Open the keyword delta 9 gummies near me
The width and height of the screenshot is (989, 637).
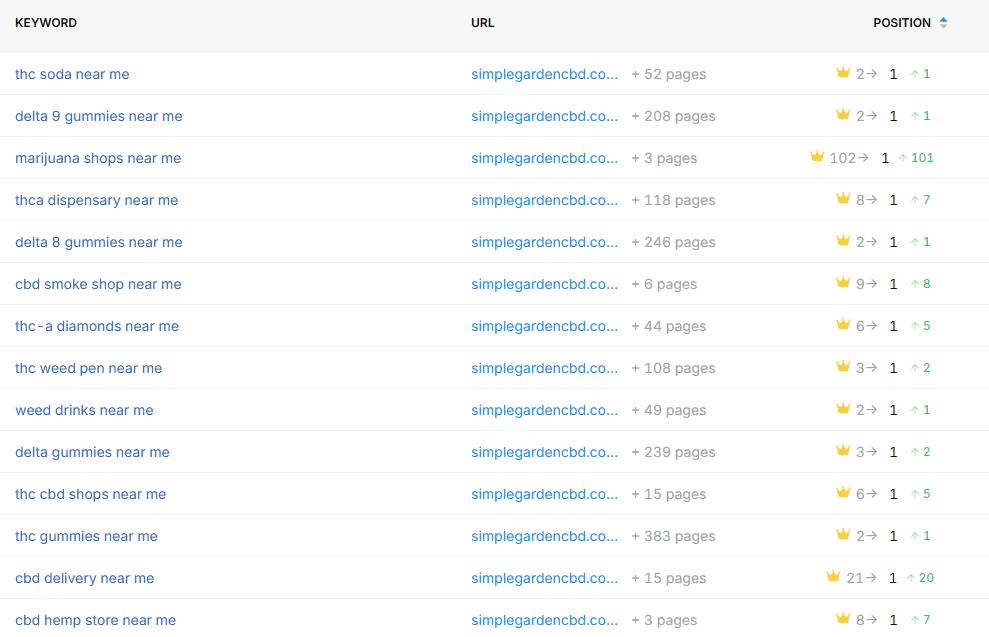(98, 116)
